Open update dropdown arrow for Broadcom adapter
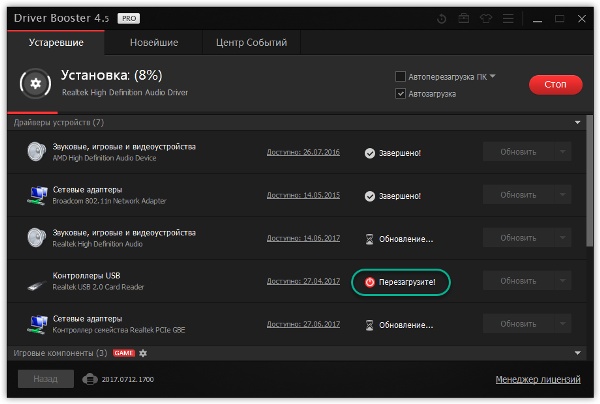 [x=563, y=195]
